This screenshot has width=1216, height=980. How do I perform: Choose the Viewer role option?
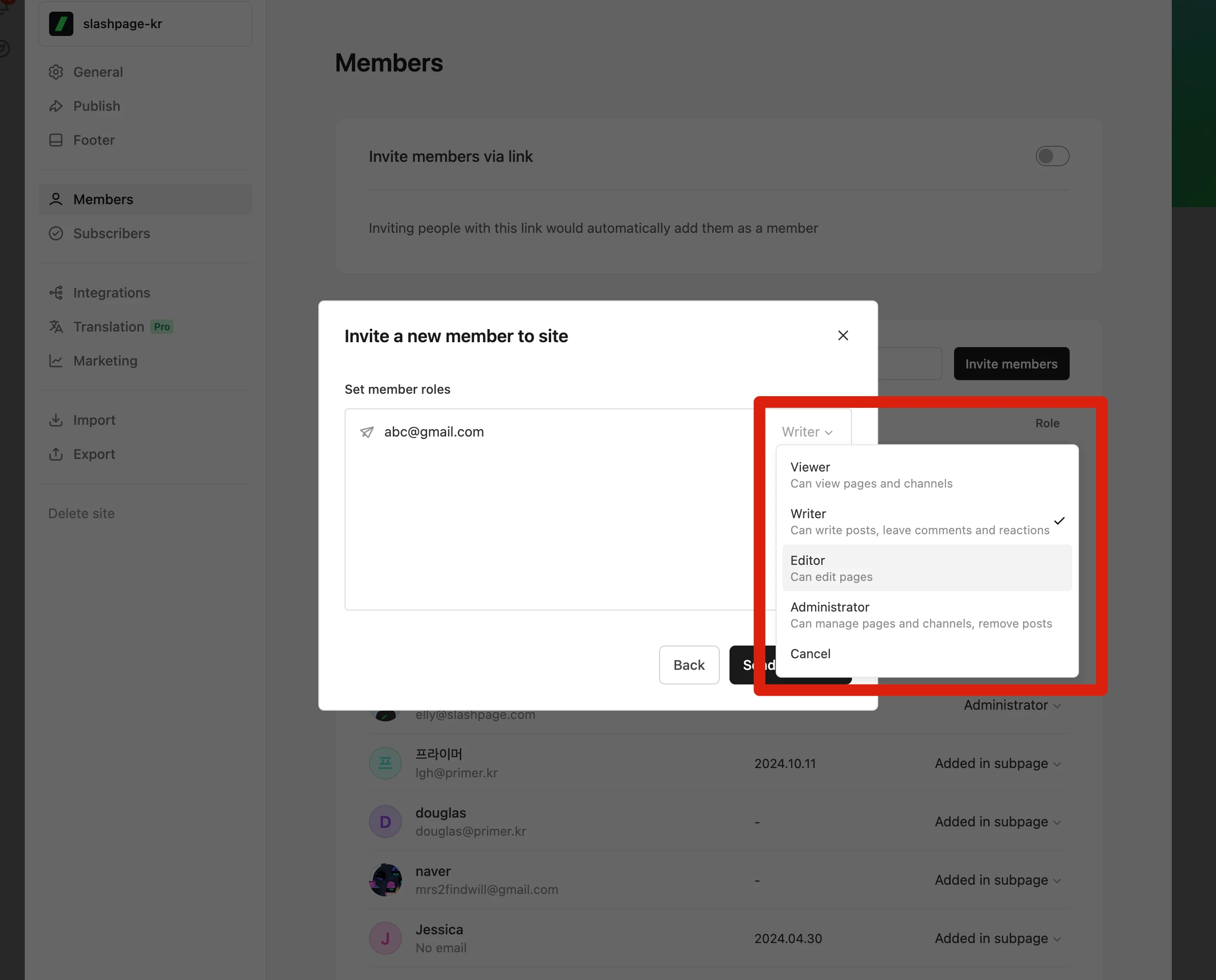click(926, 475)
